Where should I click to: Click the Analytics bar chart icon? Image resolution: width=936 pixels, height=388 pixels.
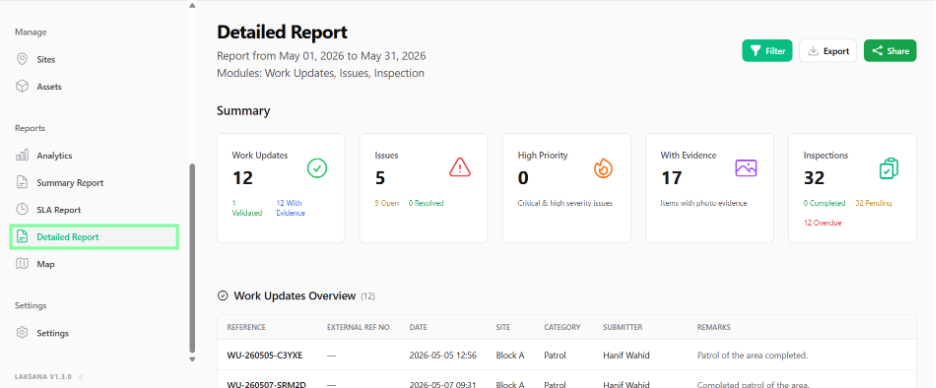(22, 155)
